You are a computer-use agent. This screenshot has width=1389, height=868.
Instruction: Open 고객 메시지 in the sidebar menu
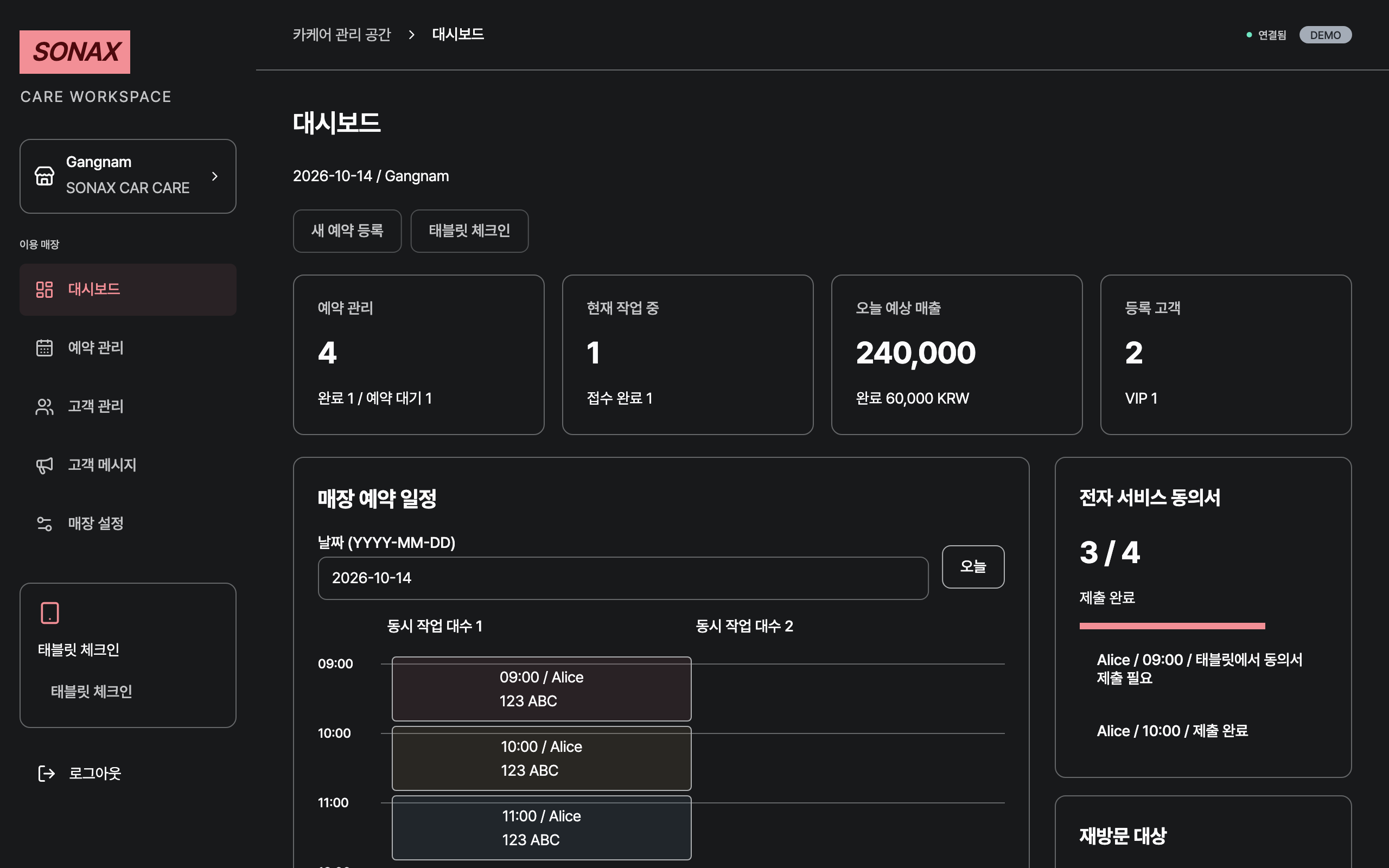coord(128,465)
